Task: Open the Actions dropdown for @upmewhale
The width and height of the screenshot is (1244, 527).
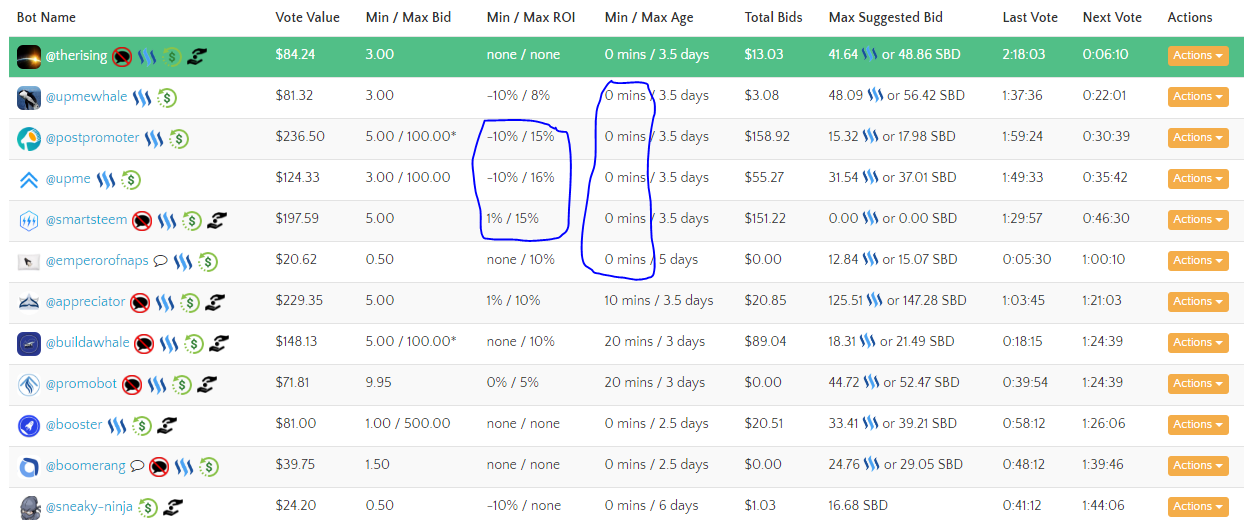Action: pos(1197,97)
